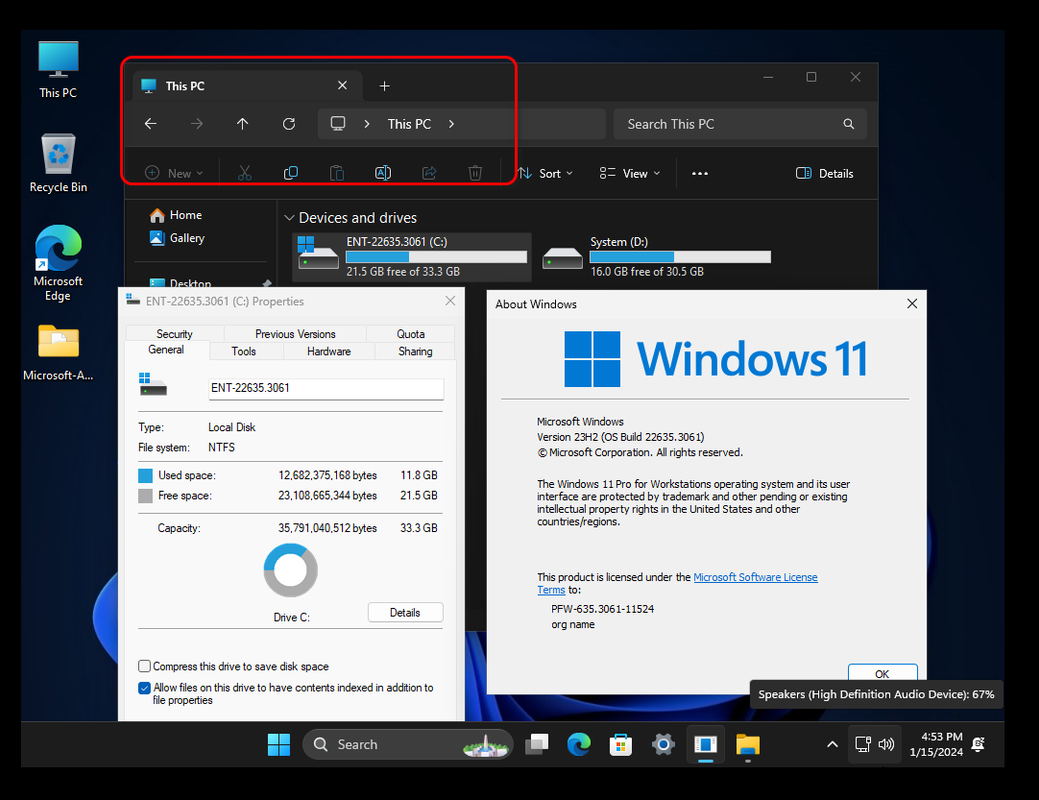
Task: Click the Drive C usage donut chart
Action: coord(291,570)
